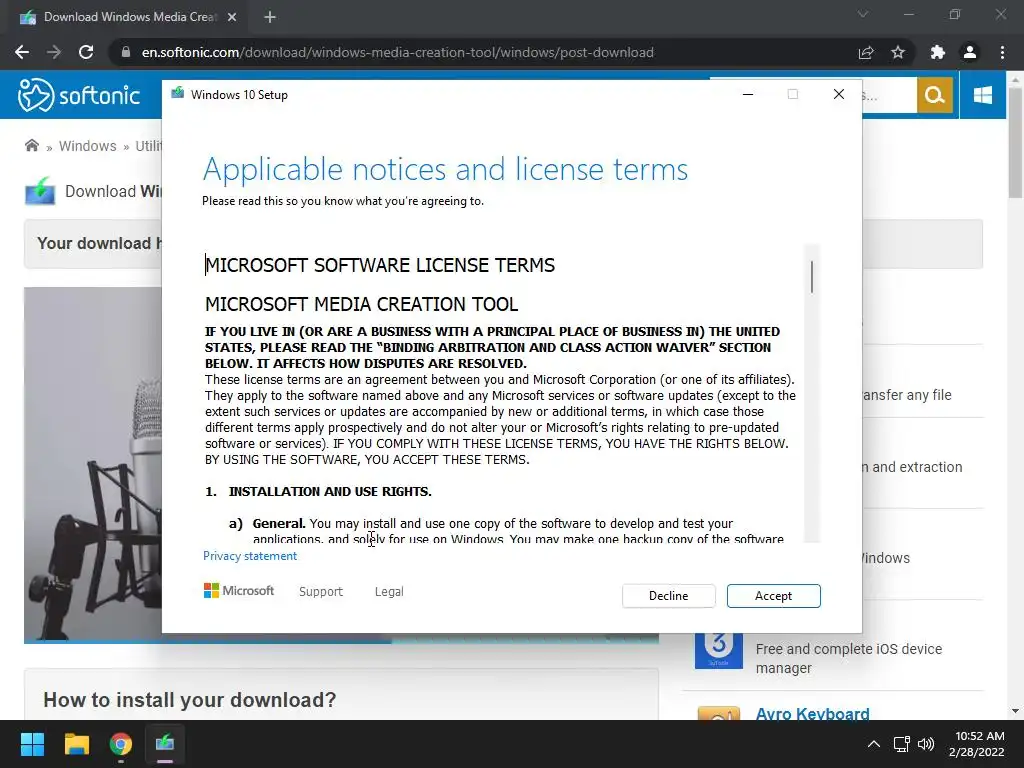Click the Accept button
1024x768 pixels.
pyautogui.click(x=773, y=596)
